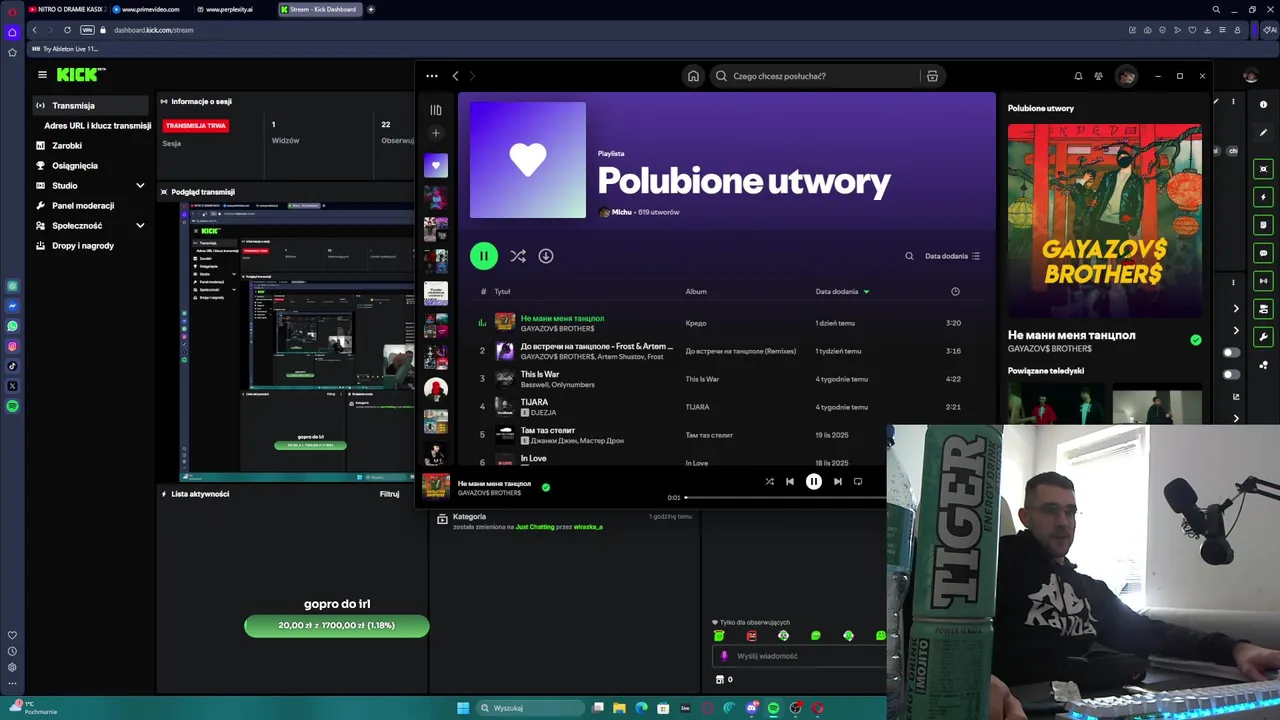Search within the liked songs playlist
This screenshot has height=720, width=1280.
click(909, 256)
